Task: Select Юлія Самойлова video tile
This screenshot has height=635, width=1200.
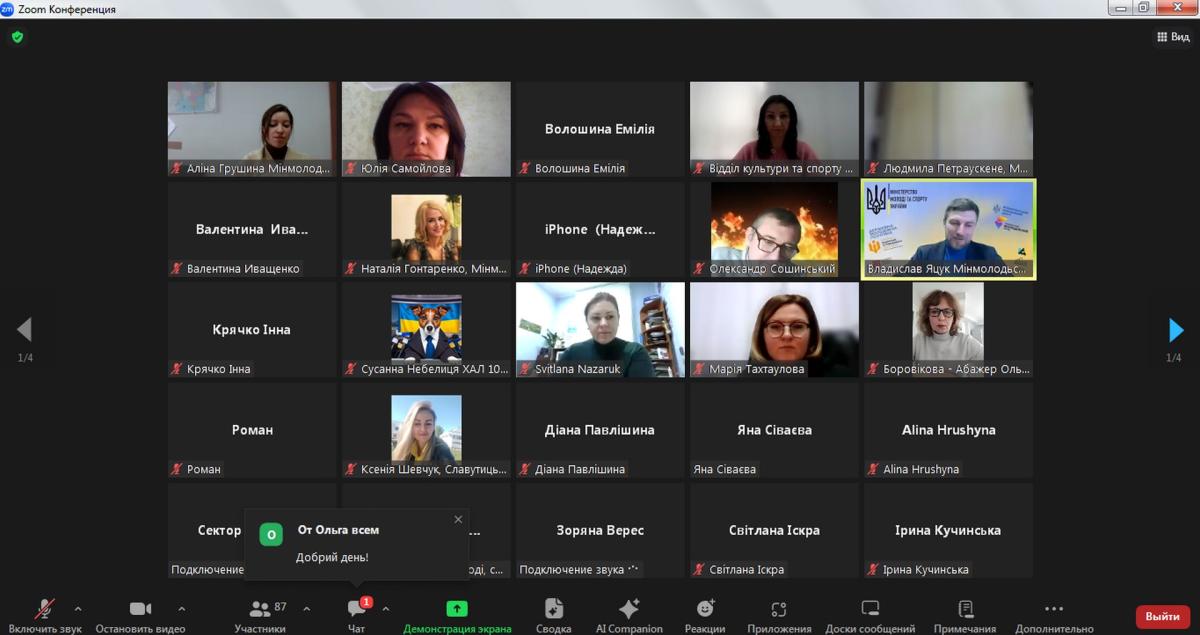Action: (426, 129)
